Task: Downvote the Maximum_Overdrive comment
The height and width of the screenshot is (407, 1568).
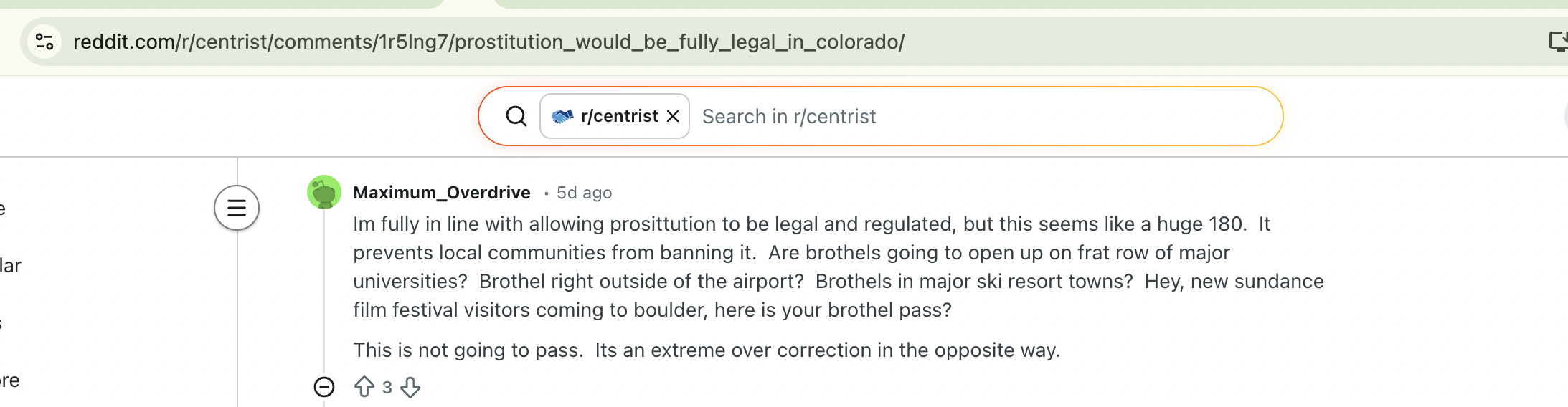Action: pos(410,387)
